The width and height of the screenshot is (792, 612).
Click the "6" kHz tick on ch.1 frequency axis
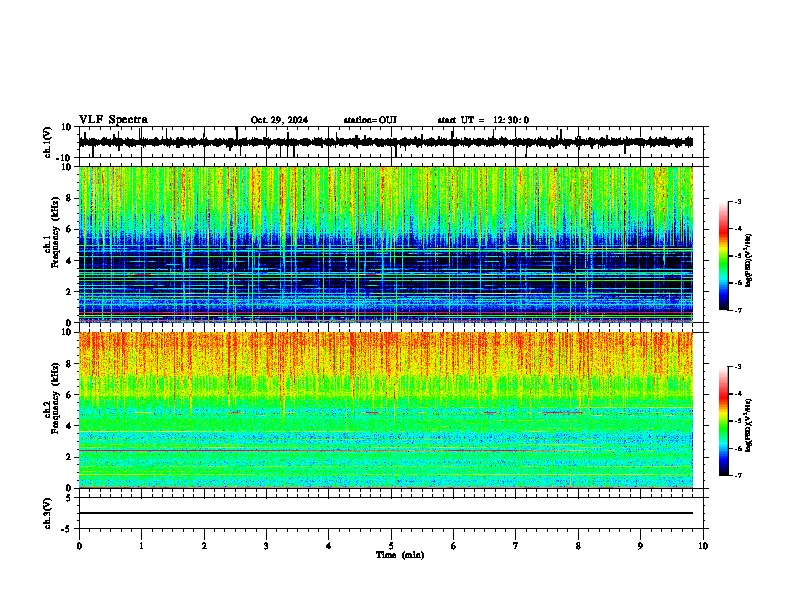[x=69, y=229]
